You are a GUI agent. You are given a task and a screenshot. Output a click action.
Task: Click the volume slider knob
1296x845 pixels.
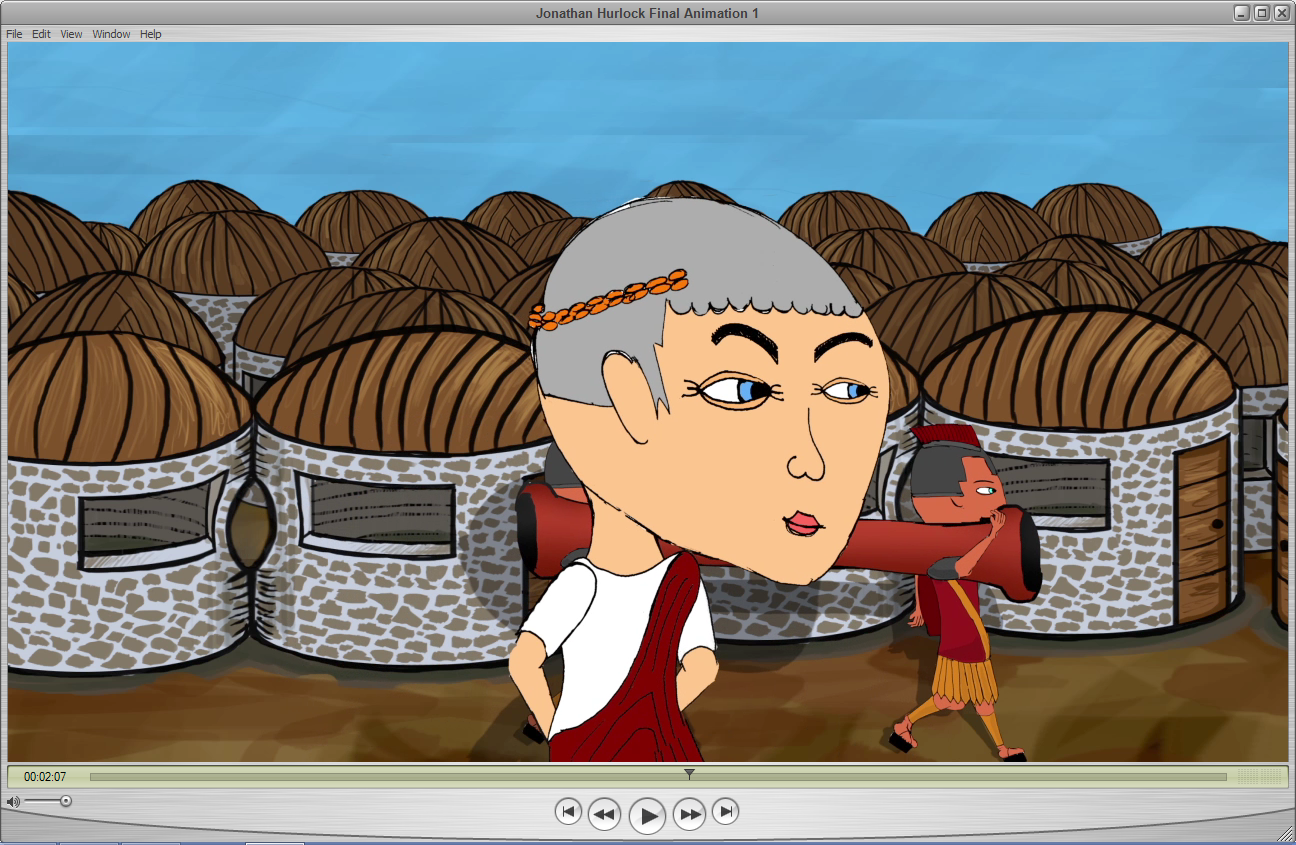[x=66, y=800]
